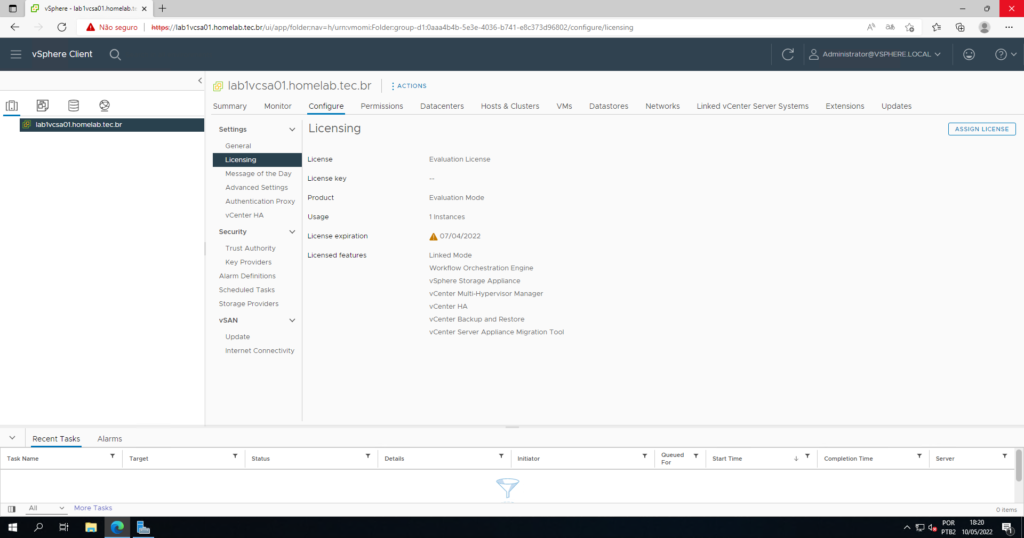Open the help question mark menu
Screen dimensions: 1024x538
(1005, 54)
